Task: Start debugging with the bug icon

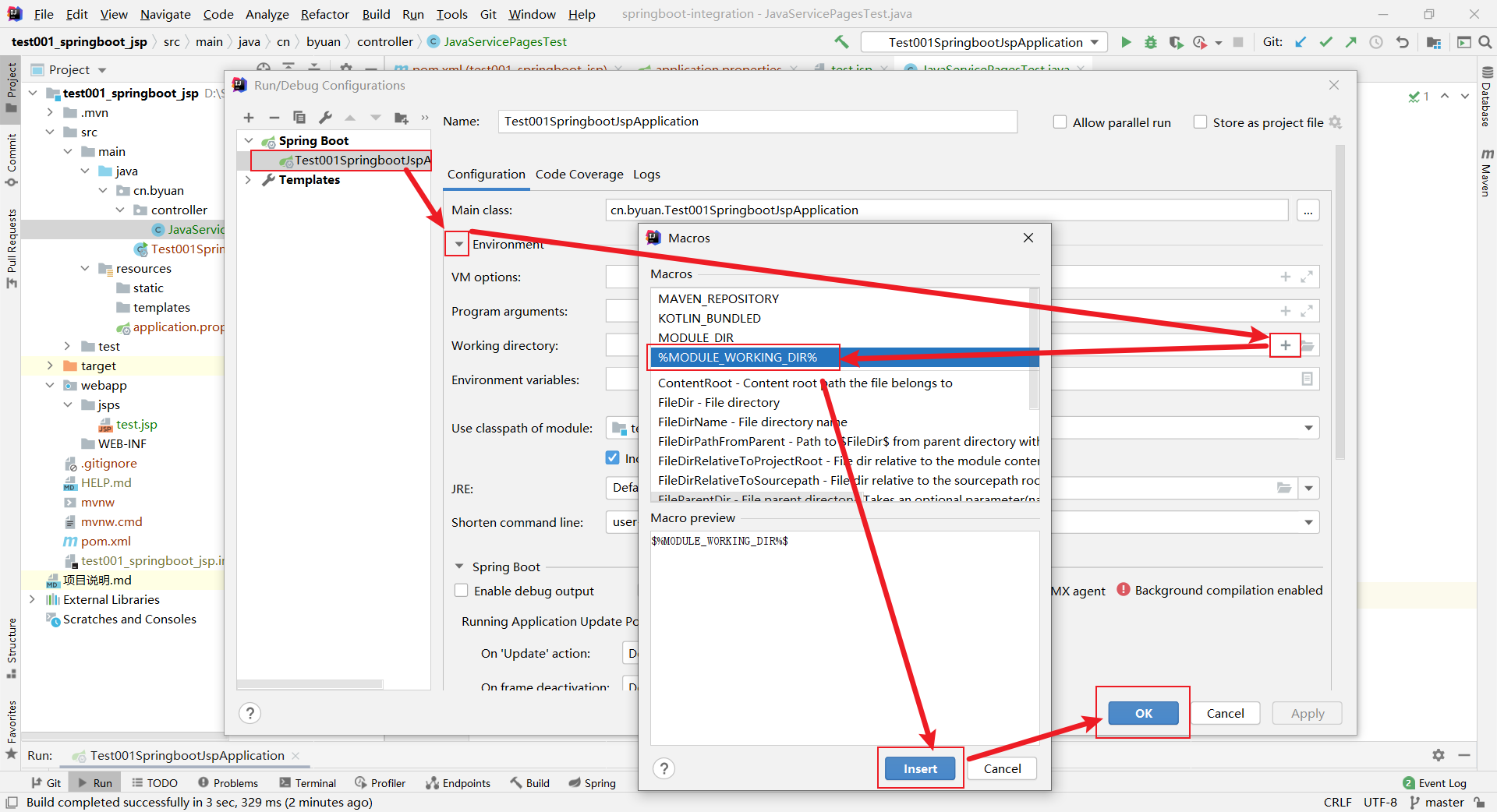Action: (1151, 42)
